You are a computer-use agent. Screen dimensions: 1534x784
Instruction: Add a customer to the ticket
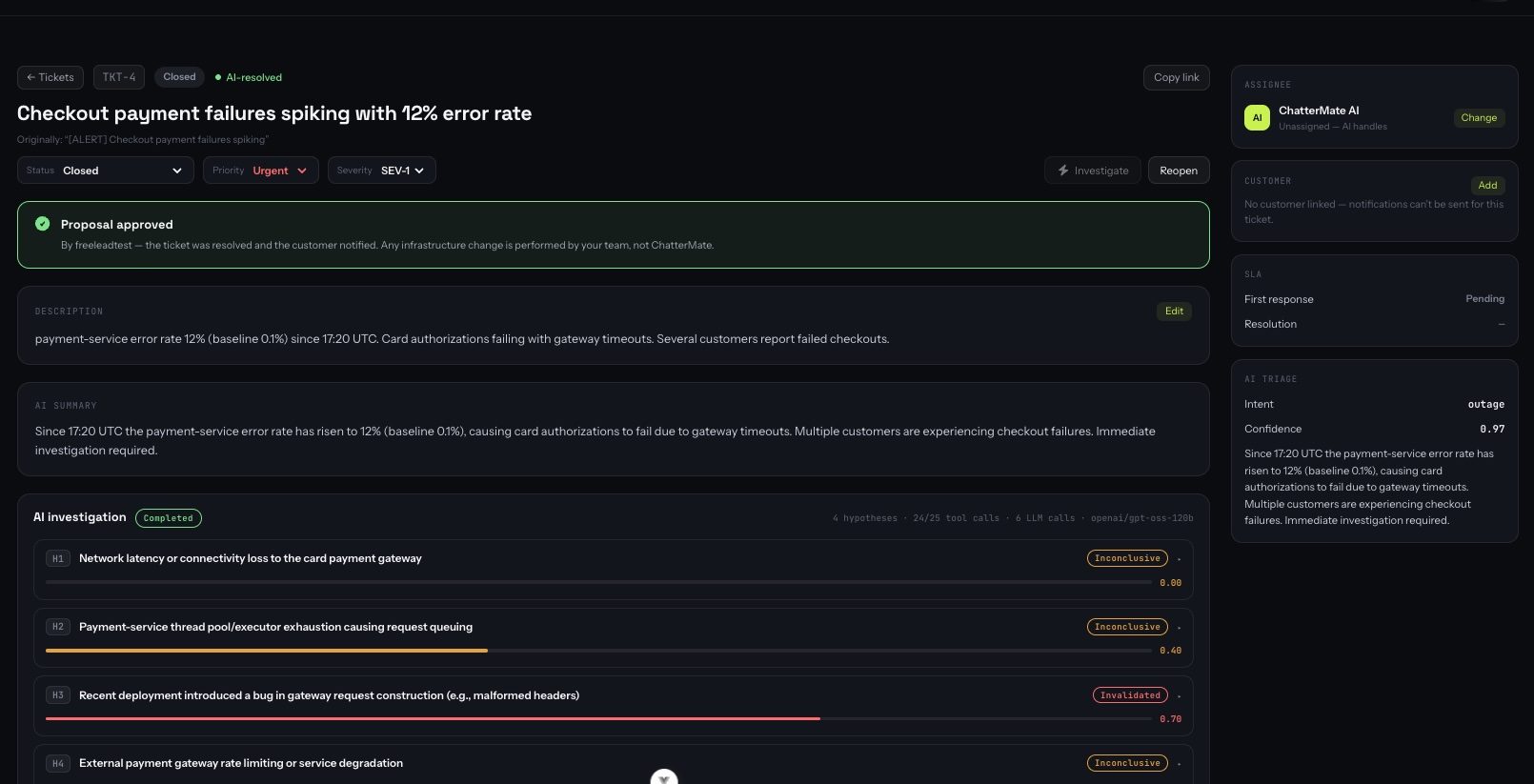1487,185
